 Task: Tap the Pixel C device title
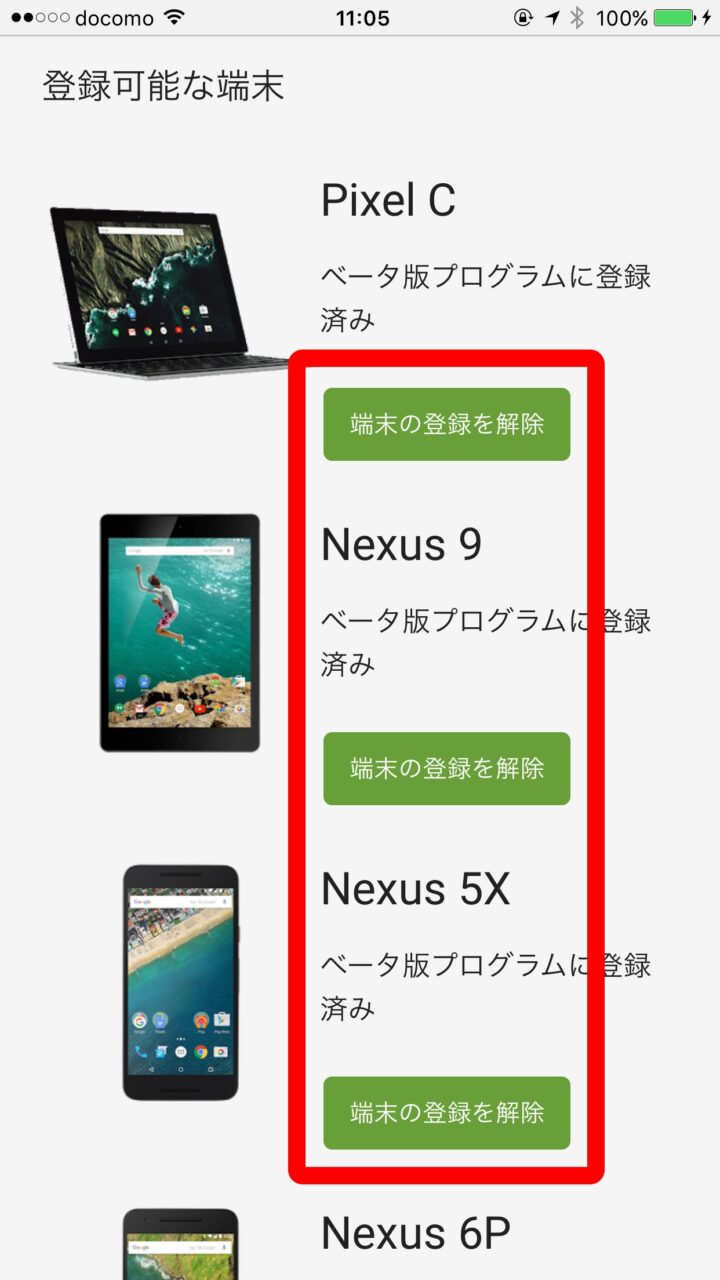[388, 200]
